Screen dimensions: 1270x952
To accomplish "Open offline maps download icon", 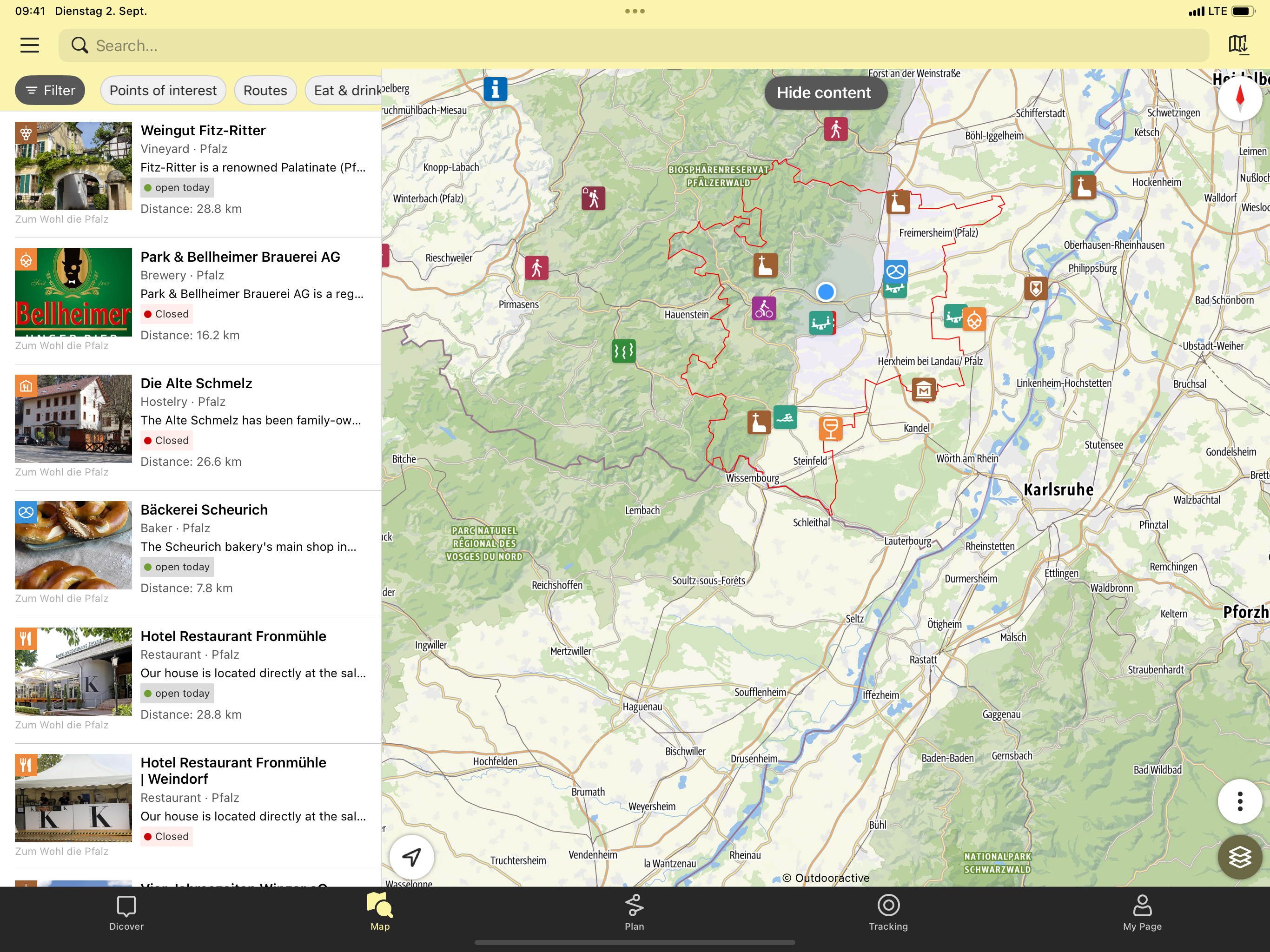I will 1238,45.
